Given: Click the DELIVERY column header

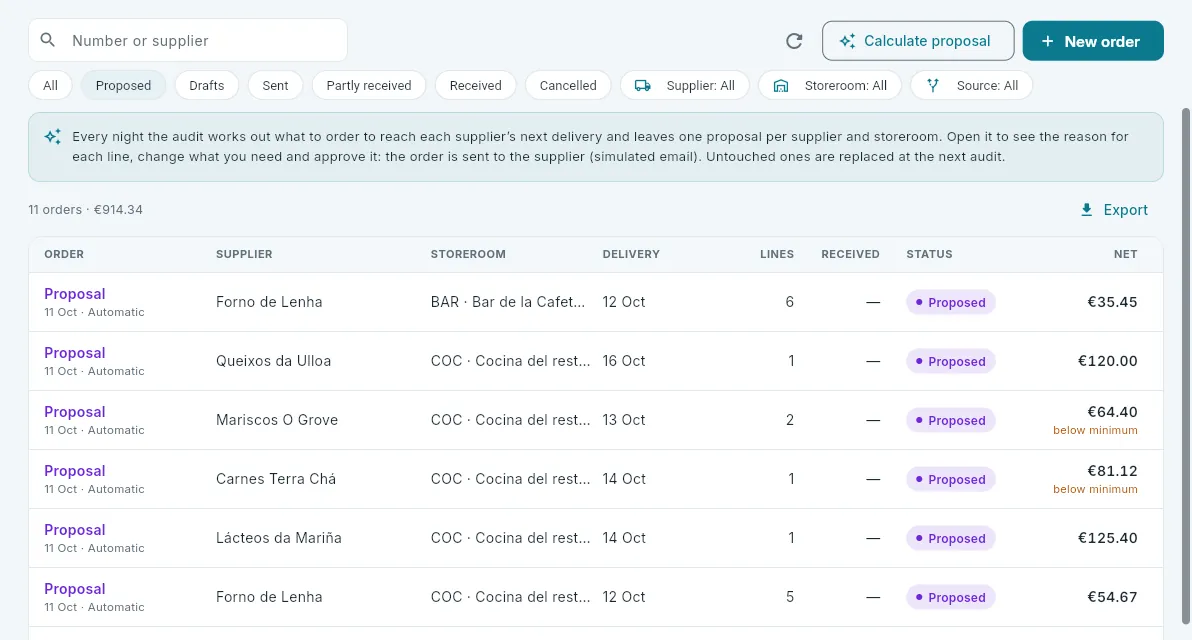Looking at the screenshot, I should point(631,255).
